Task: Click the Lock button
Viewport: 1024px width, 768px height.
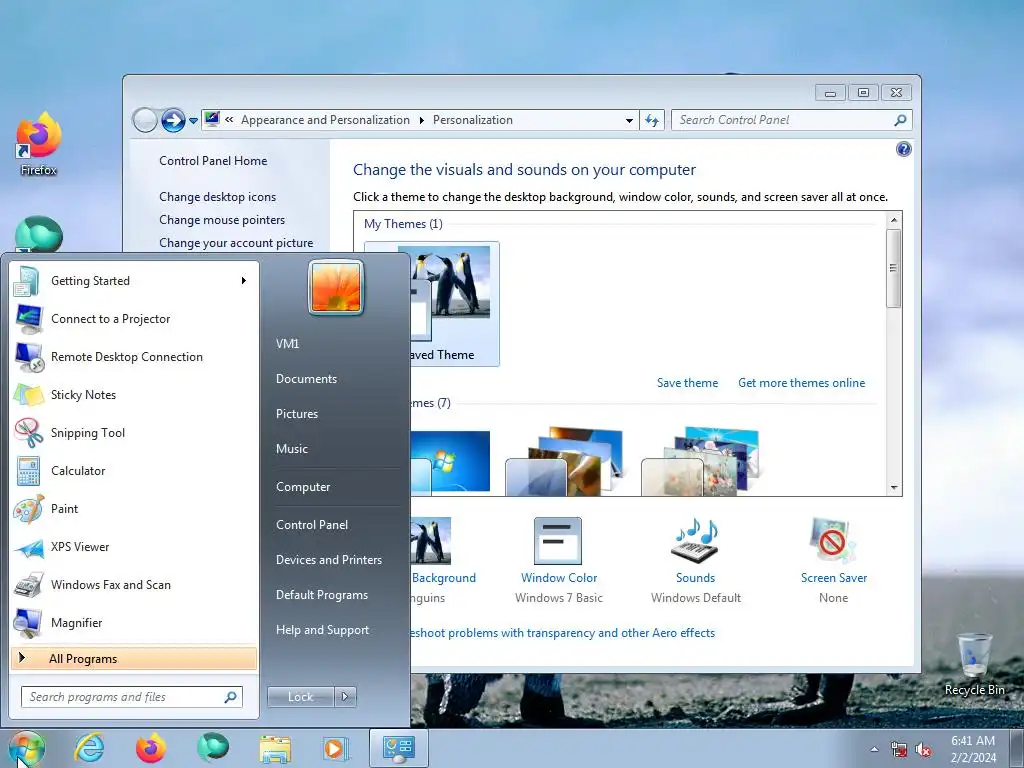Action: 300,697
